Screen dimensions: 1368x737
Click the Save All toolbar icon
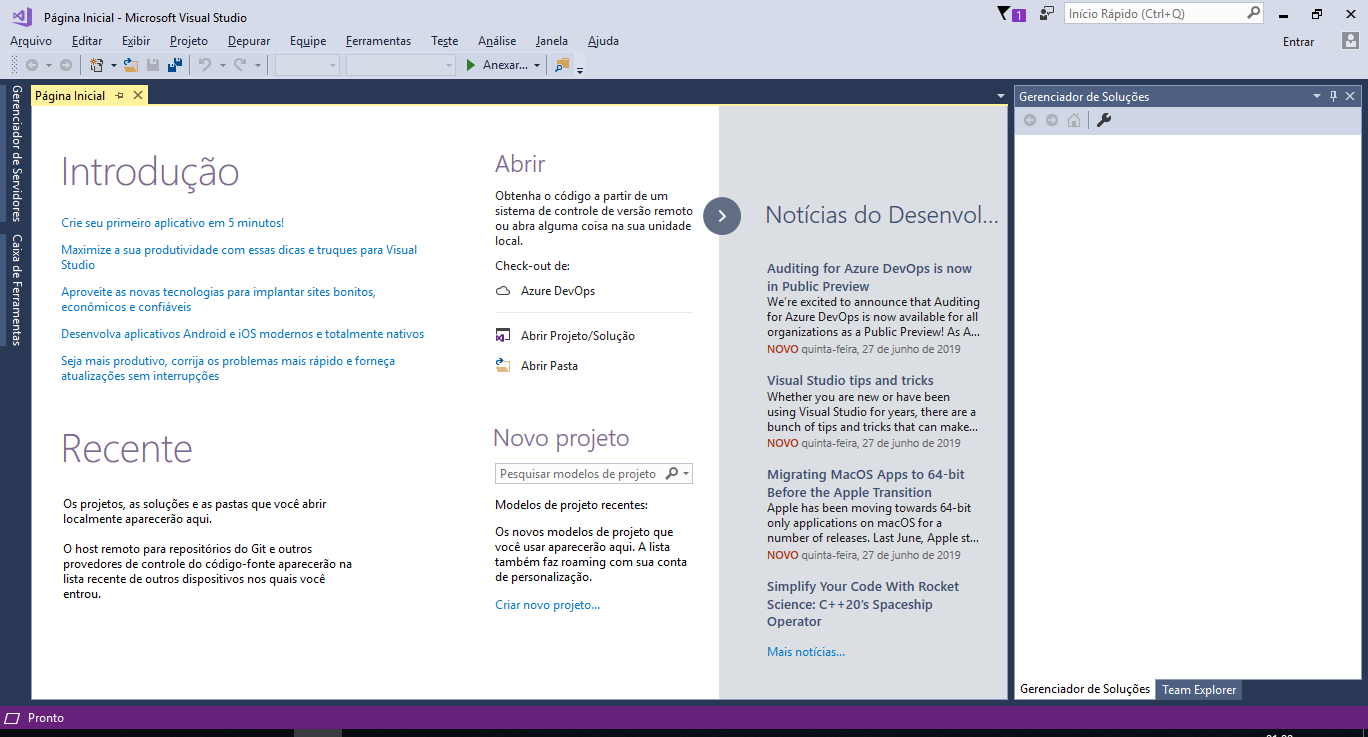pos(175,65)
